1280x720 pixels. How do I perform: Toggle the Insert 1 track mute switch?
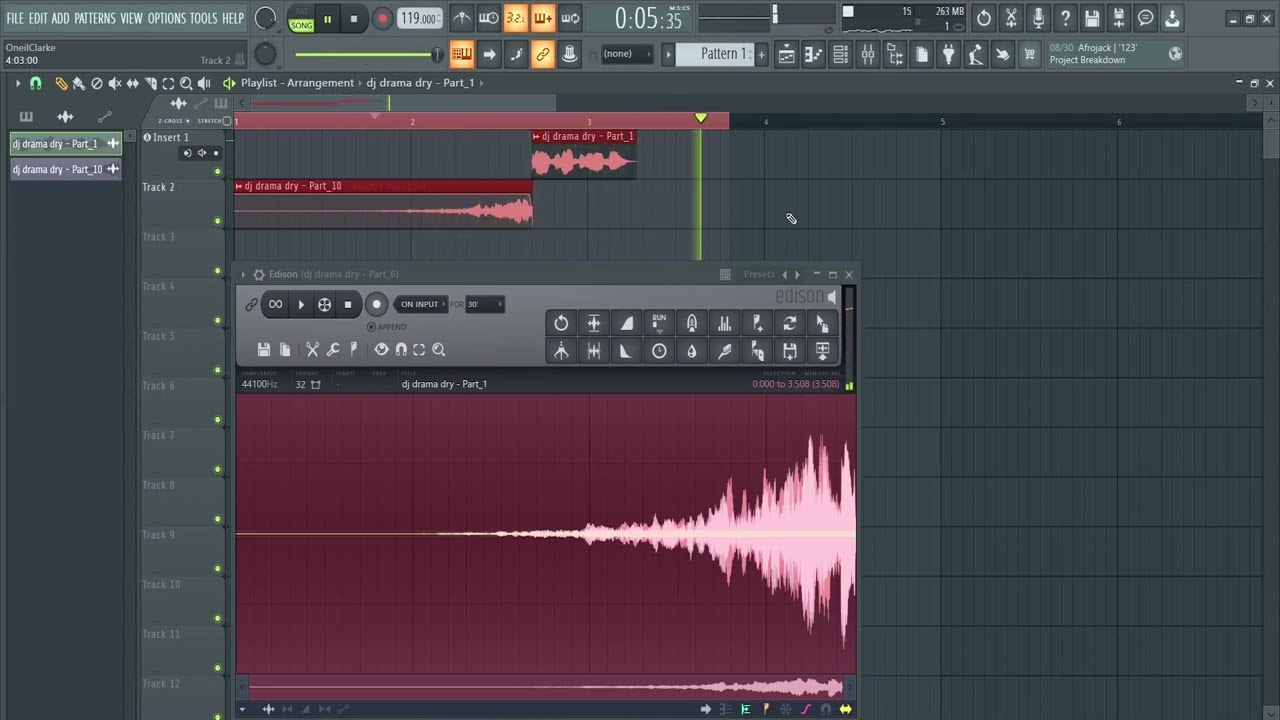(x=218, y=171)
